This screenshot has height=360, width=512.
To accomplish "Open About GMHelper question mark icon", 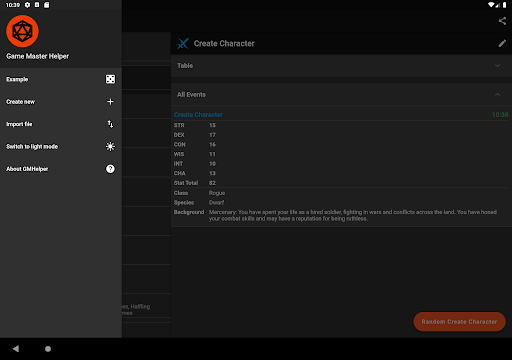I will coord(110,169).
